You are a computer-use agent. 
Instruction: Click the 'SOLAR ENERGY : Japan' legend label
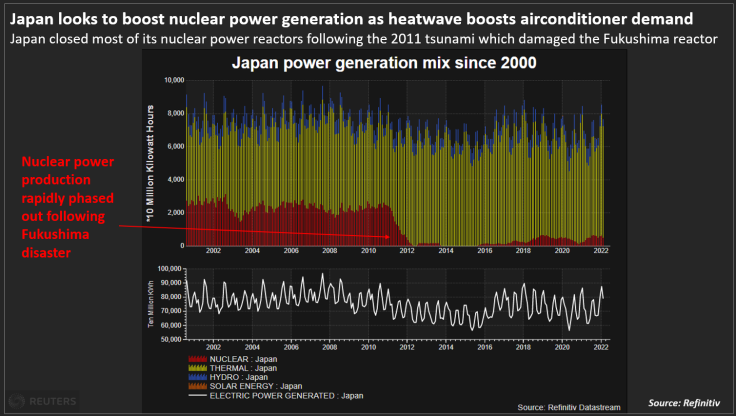(256, 386)
